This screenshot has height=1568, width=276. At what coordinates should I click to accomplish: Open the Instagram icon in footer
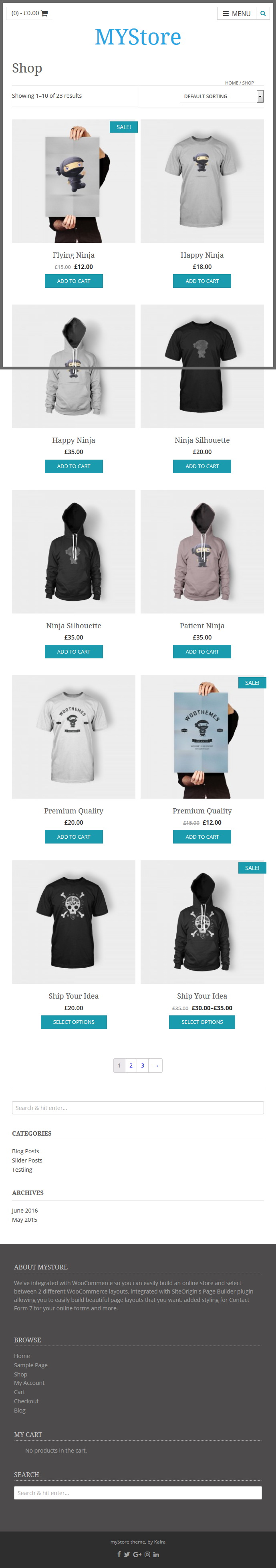click(x=147, y=1554)
